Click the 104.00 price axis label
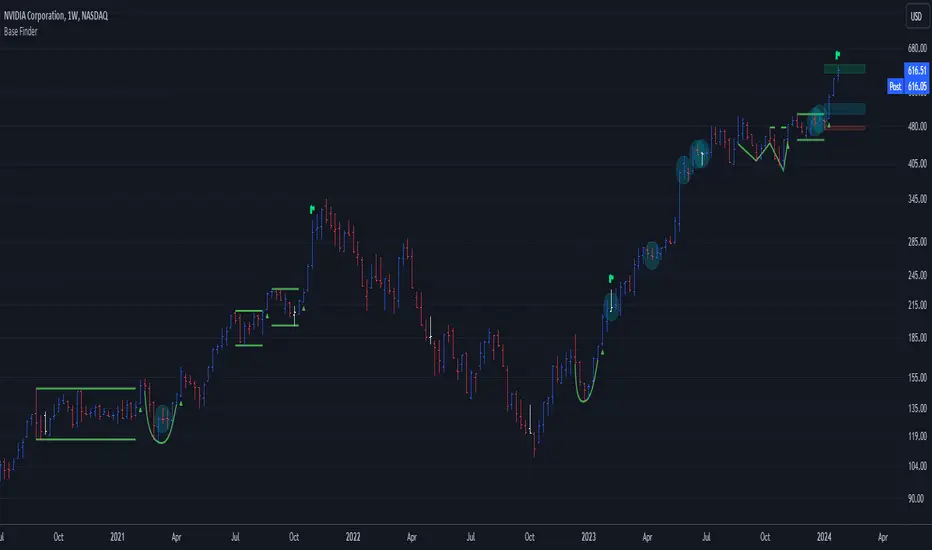This screenshot has width=932, height=550. [x=917, y=466]
